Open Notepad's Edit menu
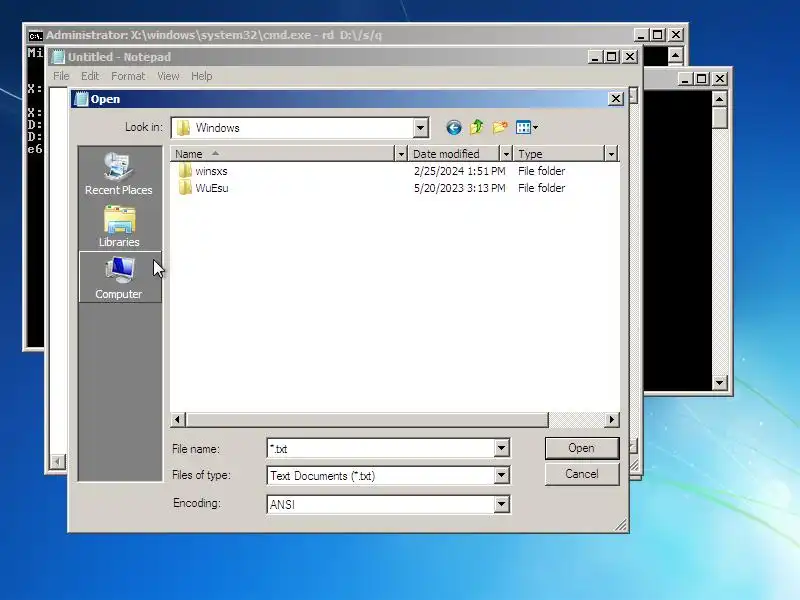 pyautogui.click(x=90, y=76)
